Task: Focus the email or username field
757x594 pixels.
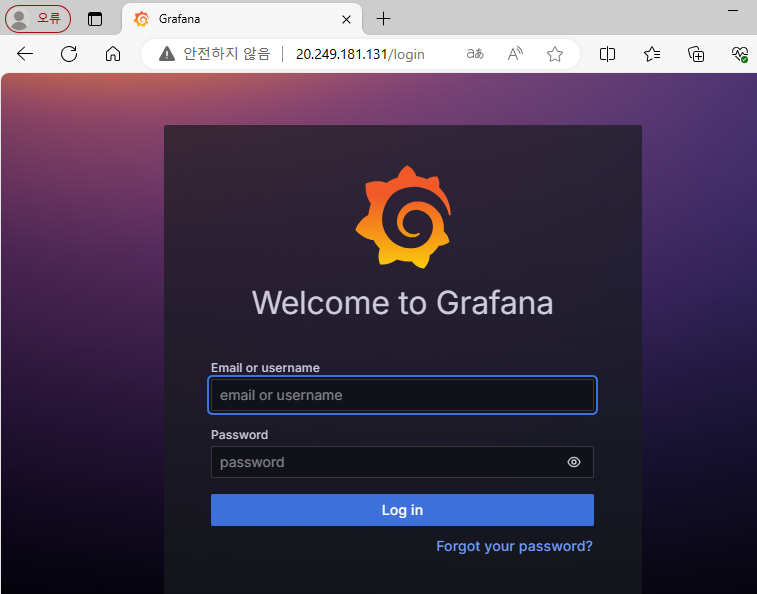Action: 402,395
